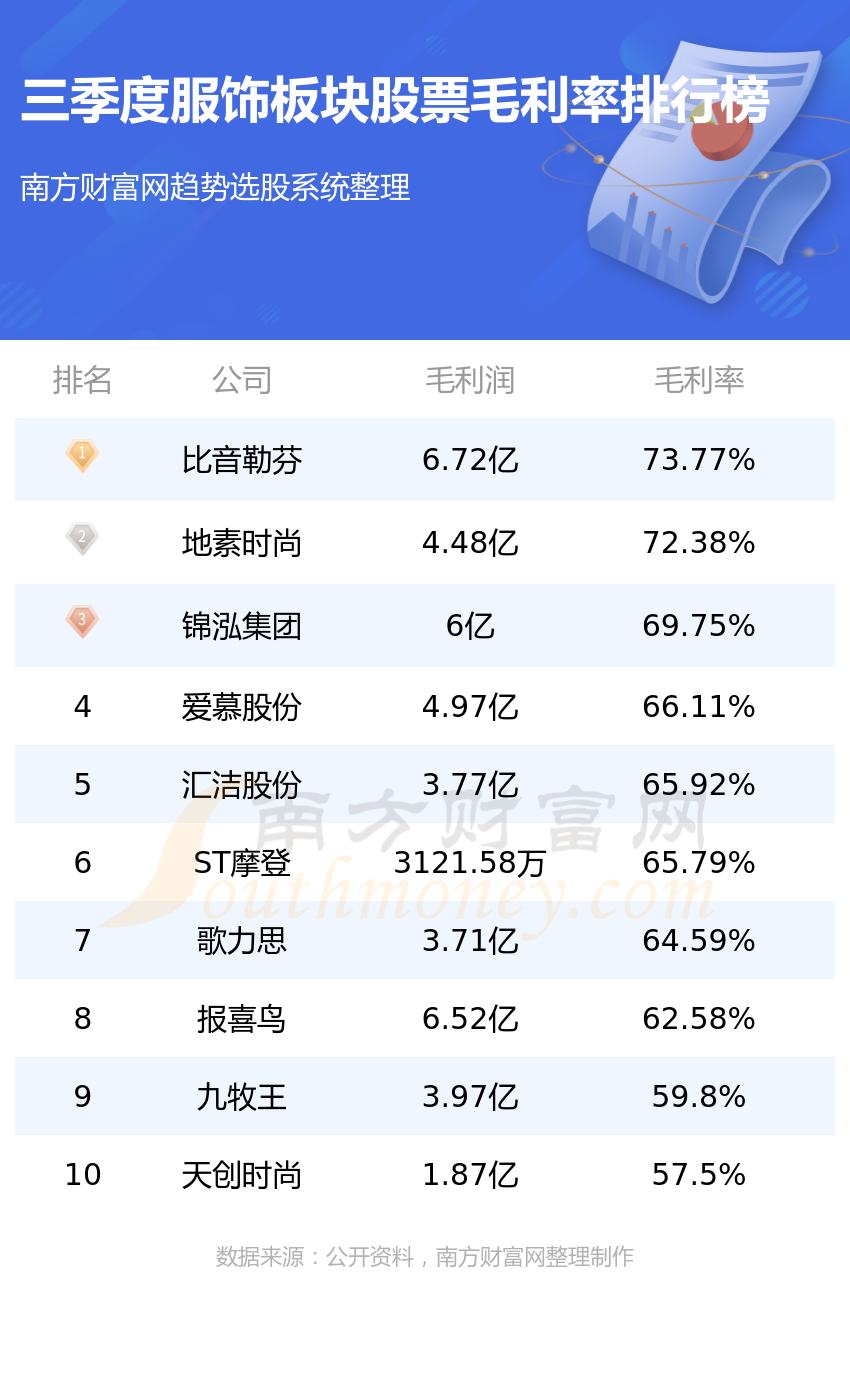Click the main title 三季度服饰板块股票毛利率排行榜
The height and width of the screenshot is (1400, 850).
tap(395, 101)
